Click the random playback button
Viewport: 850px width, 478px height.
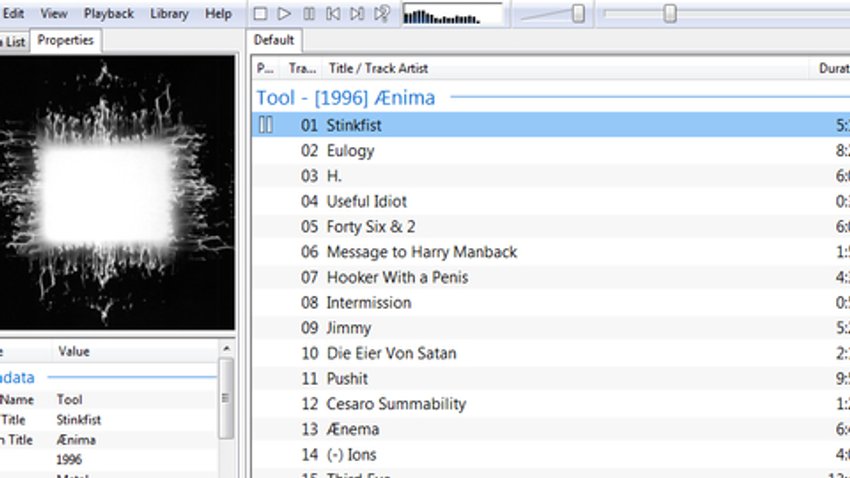click(382, 14)
